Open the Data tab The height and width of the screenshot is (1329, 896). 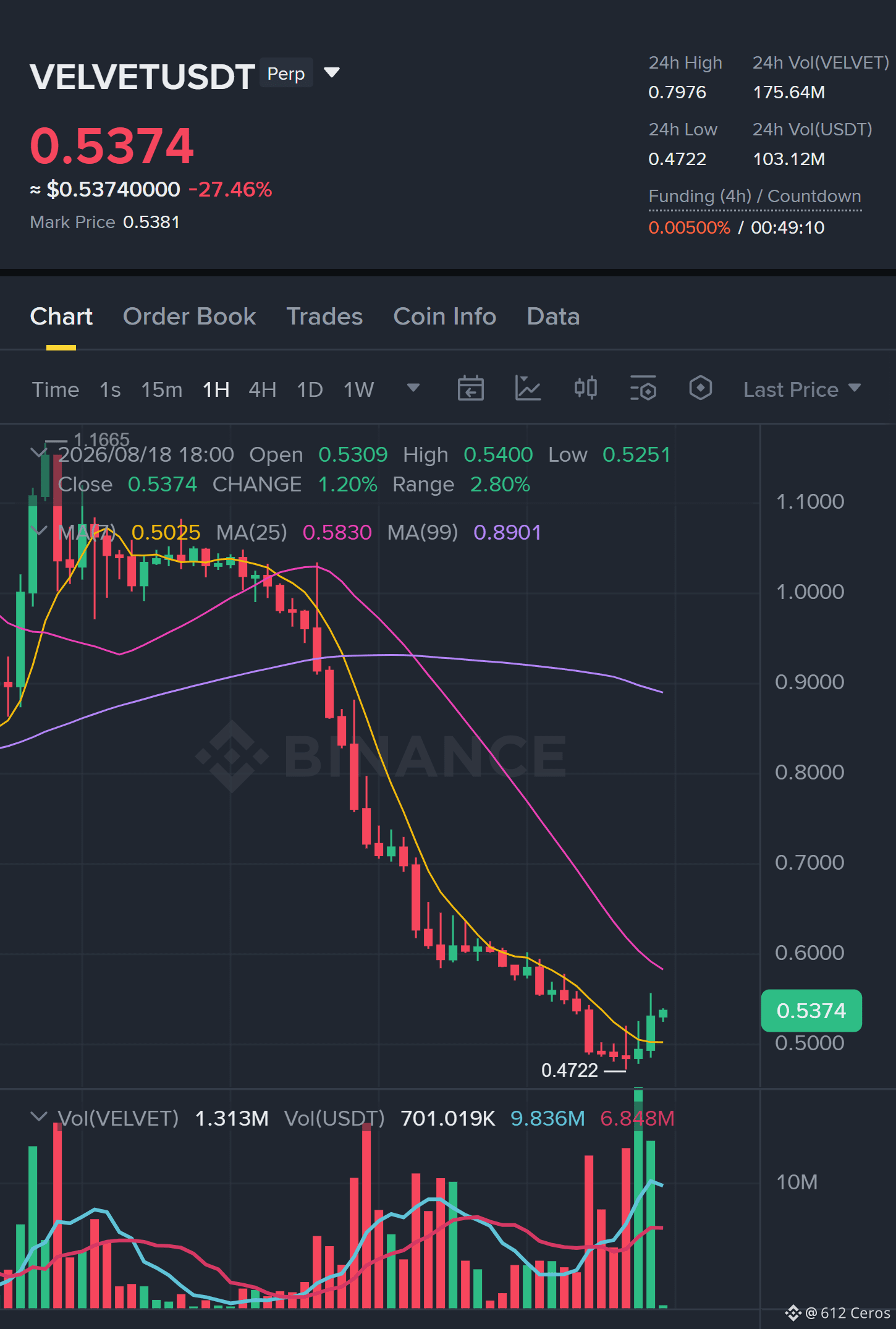(x=553, y=316)
